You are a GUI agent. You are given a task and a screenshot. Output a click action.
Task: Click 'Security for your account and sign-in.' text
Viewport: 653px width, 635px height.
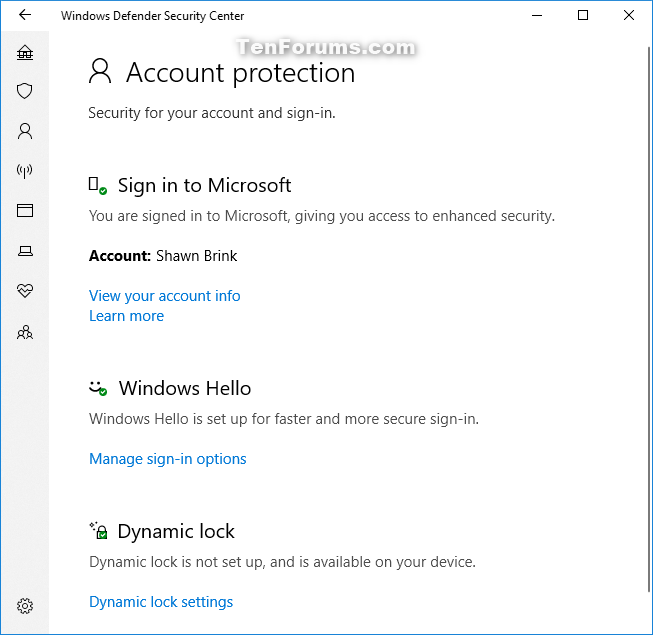click(212, 113)
